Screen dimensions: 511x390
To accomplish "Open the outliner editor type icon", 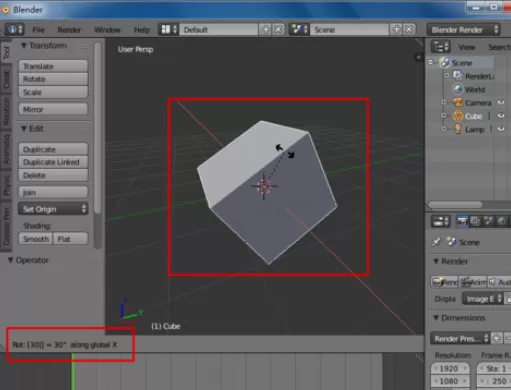I will (441, 47).
